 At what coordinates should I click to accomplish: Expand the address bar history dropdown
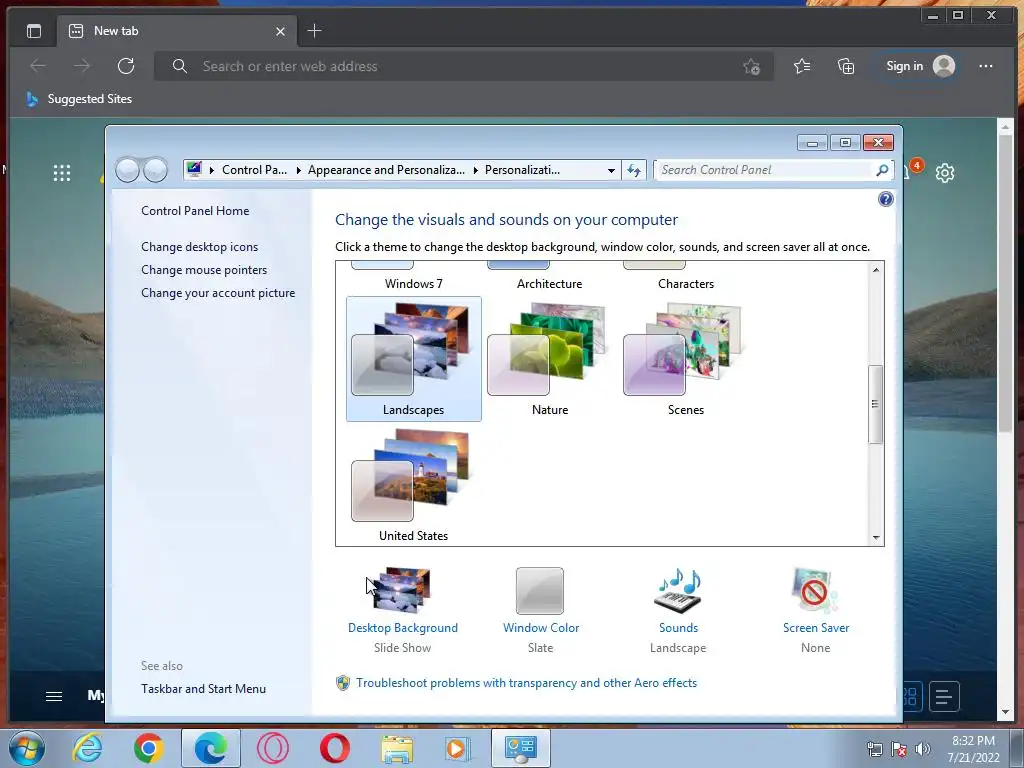[x=611, y=170]
